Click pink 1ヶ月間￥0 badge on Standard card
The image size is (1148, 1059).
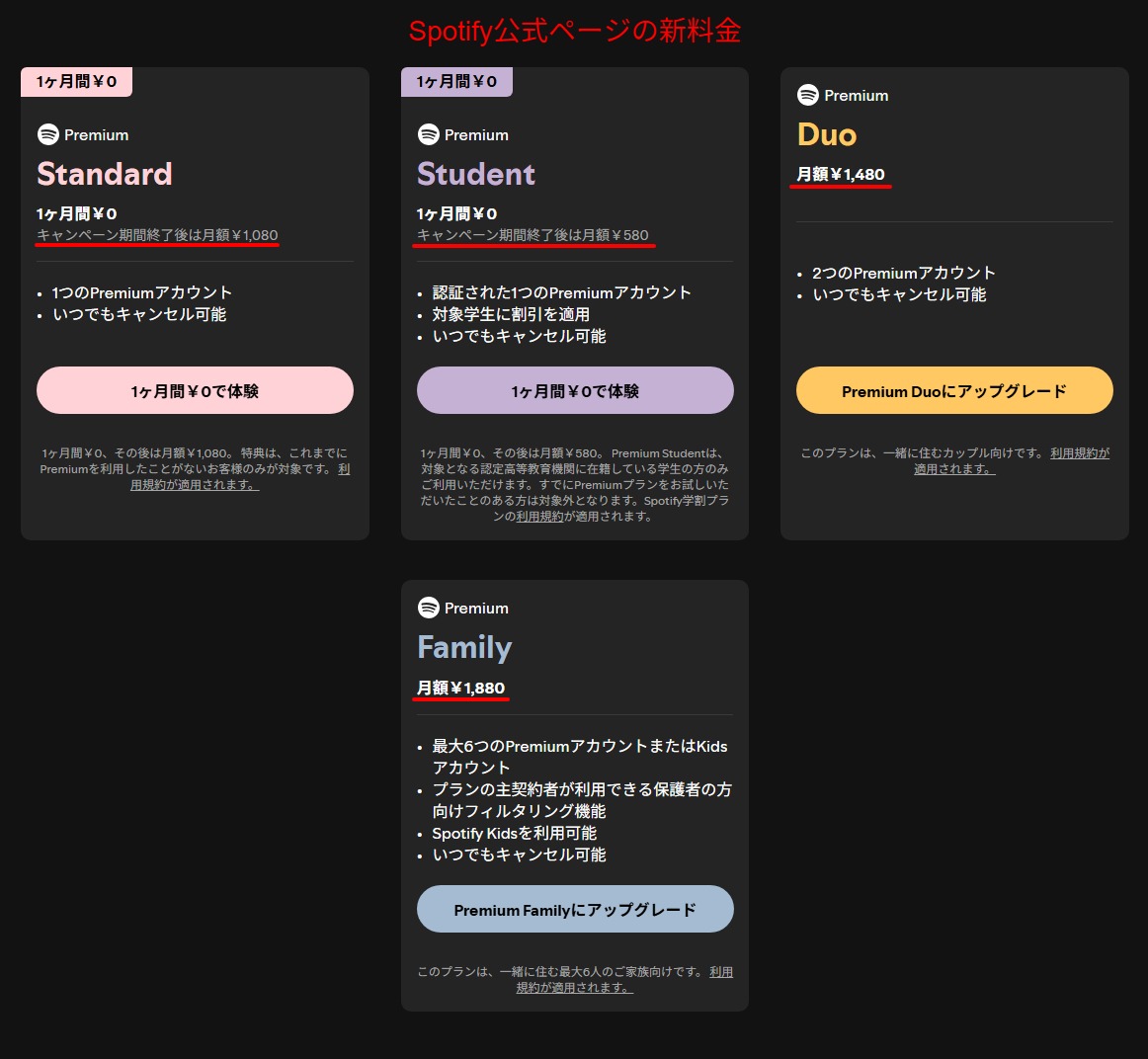(x=76, y=82)
